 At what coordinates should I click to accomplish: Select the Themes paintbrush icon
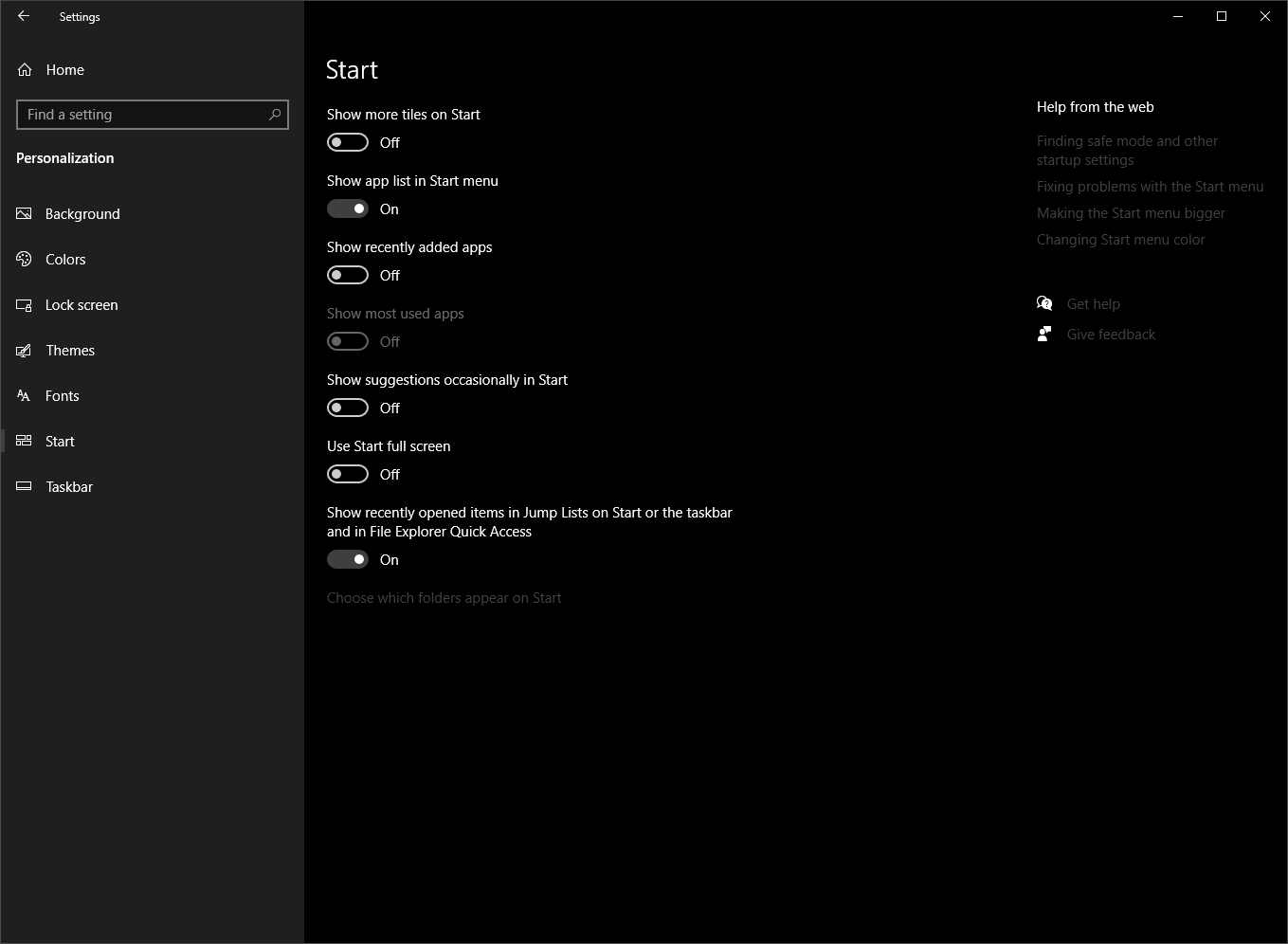tap(24, 350)
